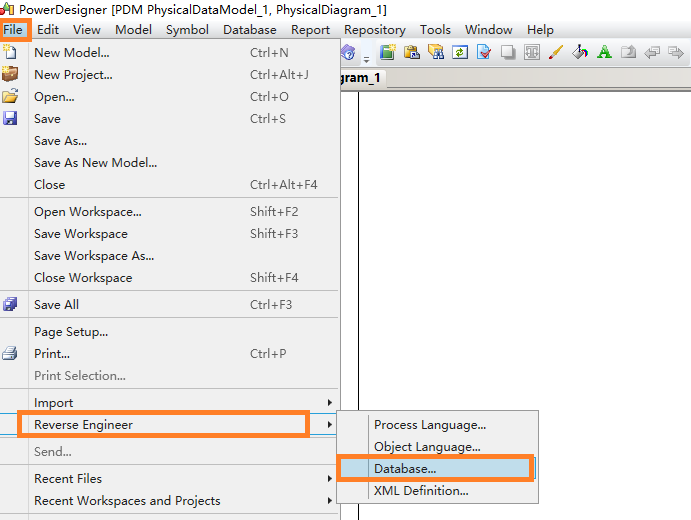This screenshot has width=691, height=520.
Task: Click Save Workspace entry
Action: tap(169, 234)
